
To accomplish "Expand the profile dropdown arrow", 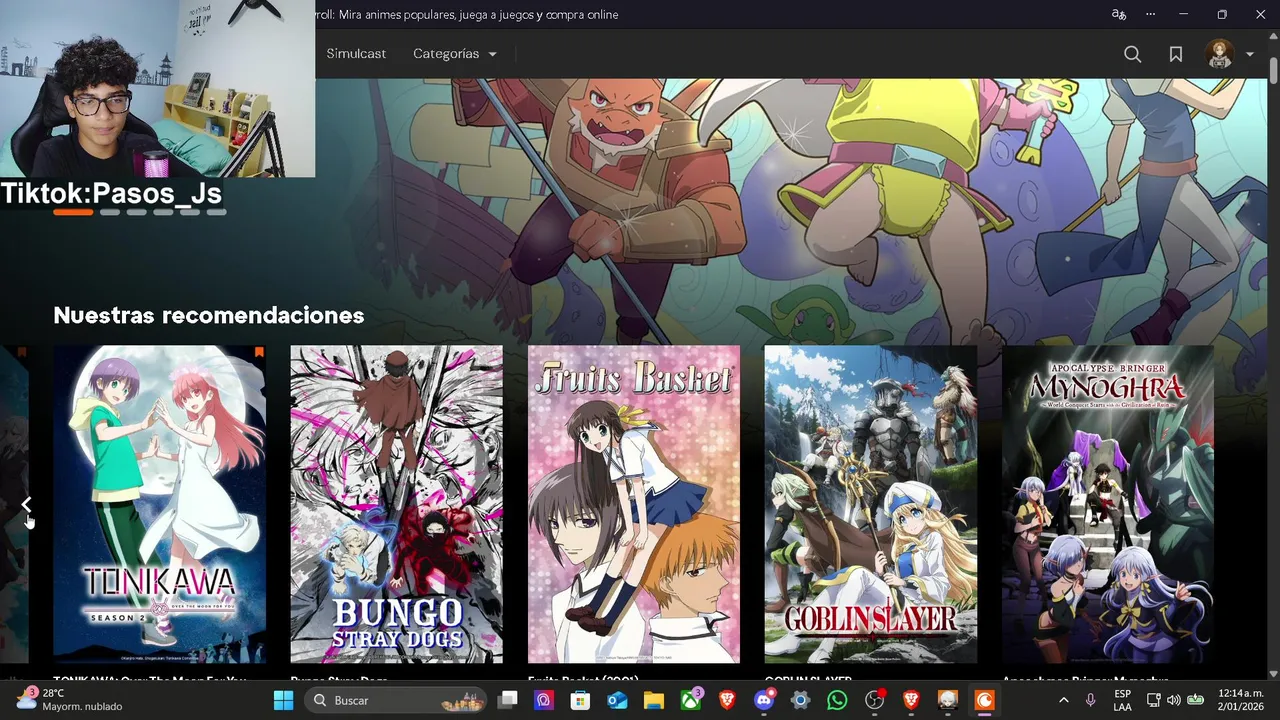I will (x=1250, y=55).
